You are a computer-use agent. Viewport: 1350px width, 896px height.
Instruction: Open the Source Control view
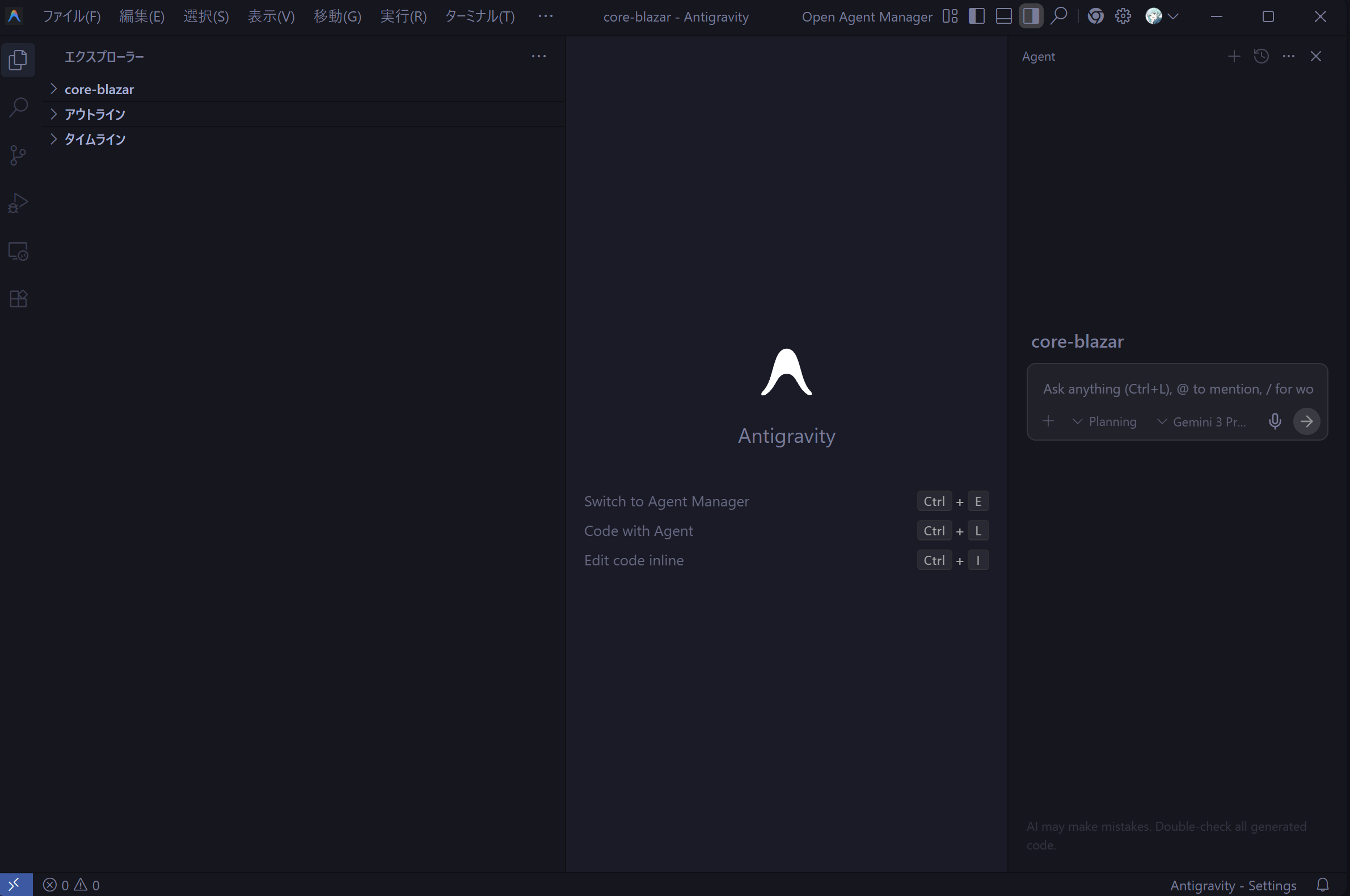click(x=18, y=155)
